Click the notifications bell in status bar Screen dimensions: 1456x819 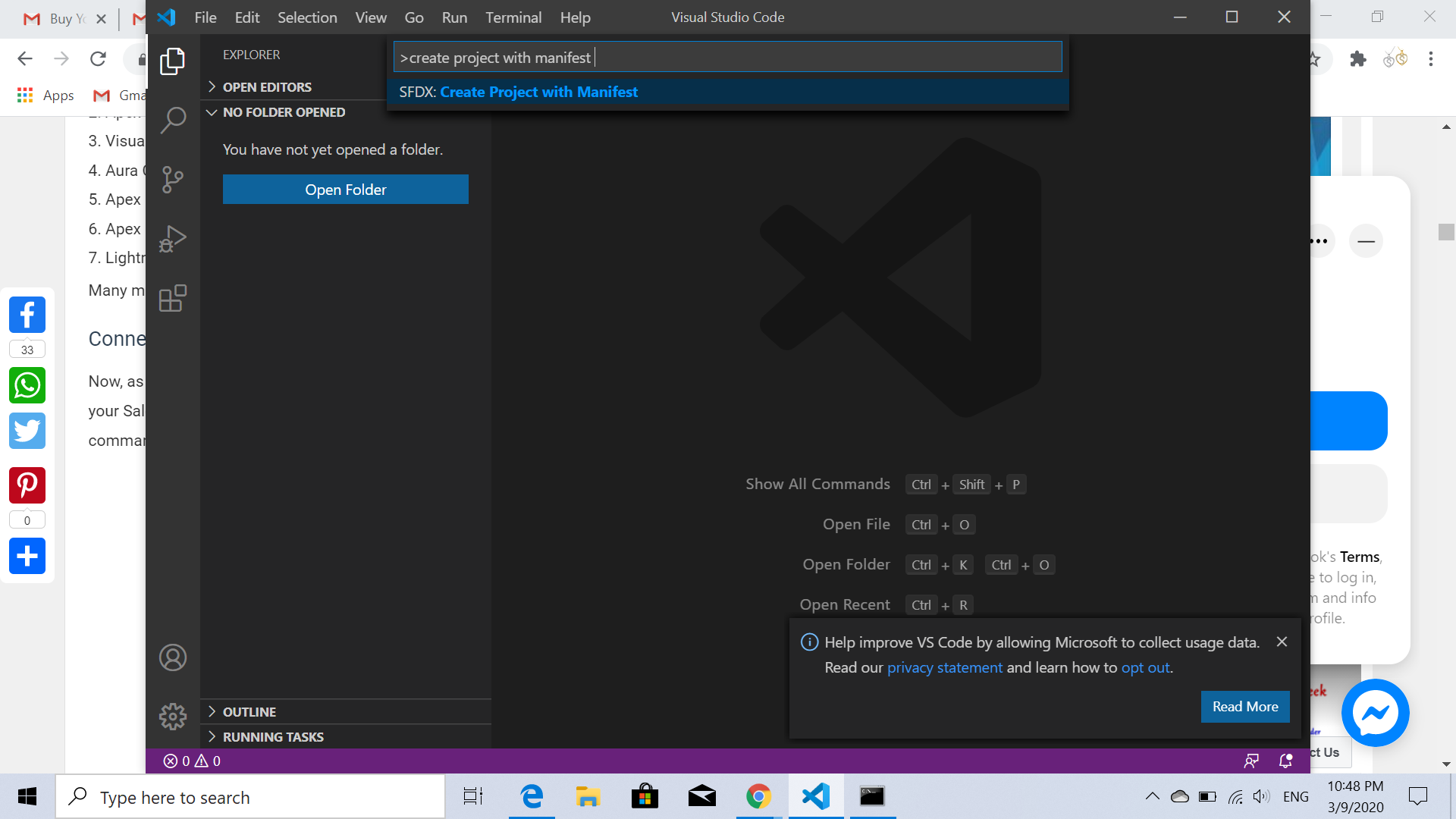point(1285,761)
